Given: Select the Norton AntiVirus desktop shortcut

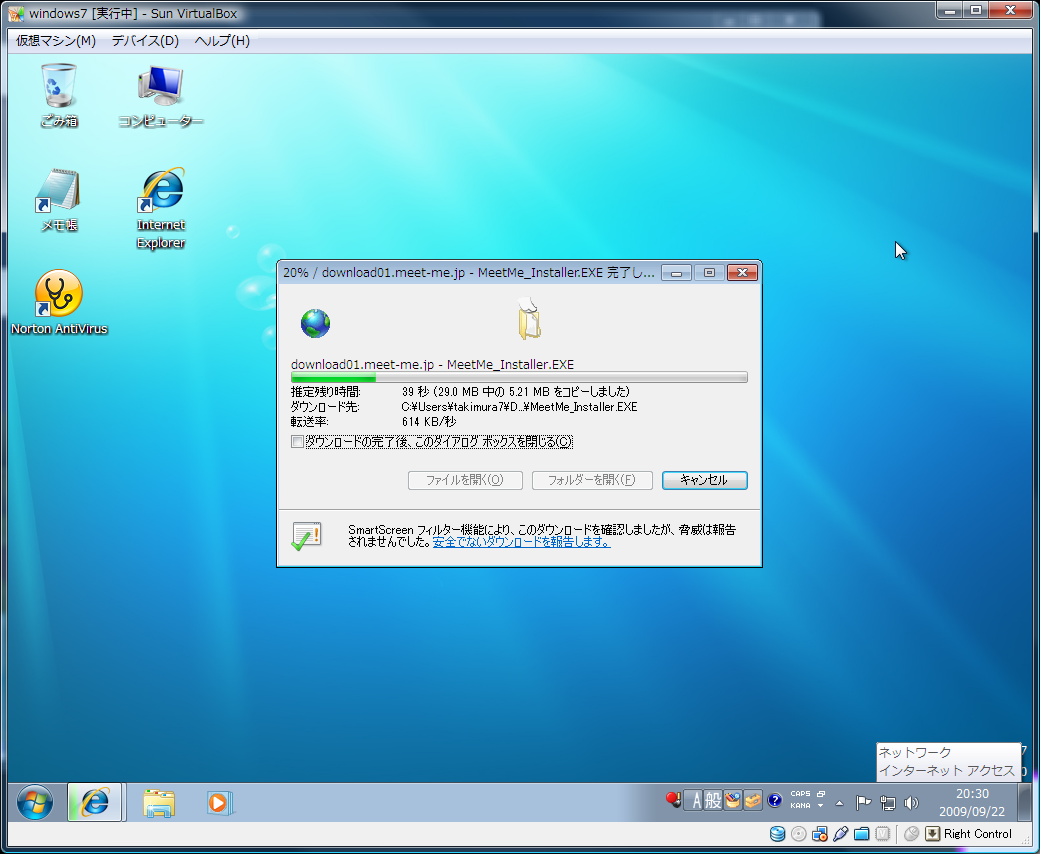Looking at the screenshot, I should coord(59,302).
